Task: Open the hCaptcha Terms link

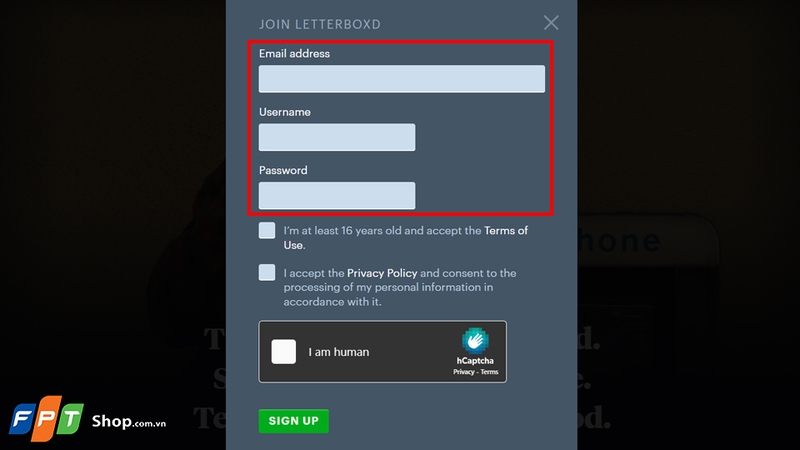Action: [489, 372]
